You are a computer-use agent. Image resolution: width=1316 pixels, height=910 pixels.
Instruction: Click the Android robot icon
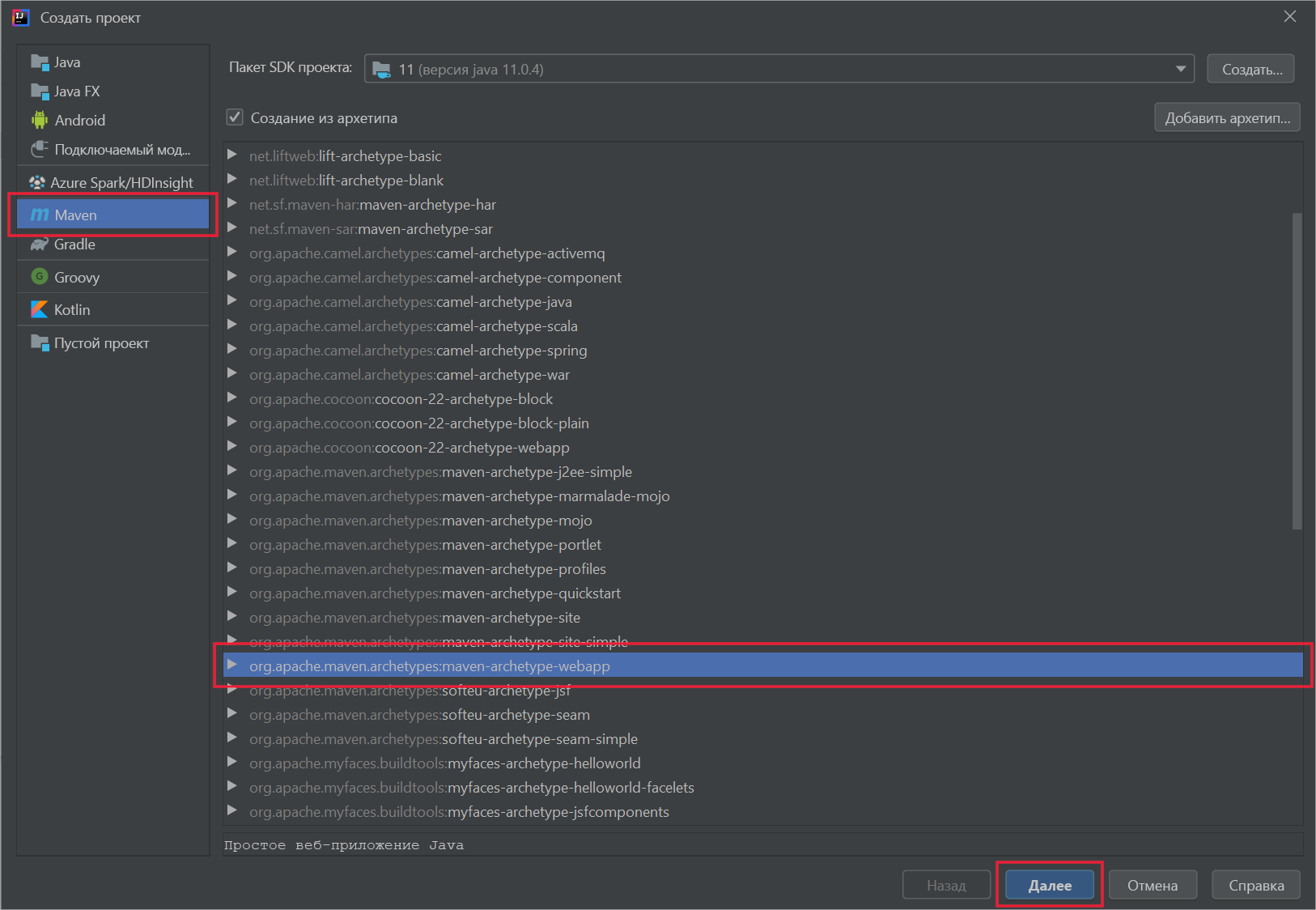(x=40, y=120)
